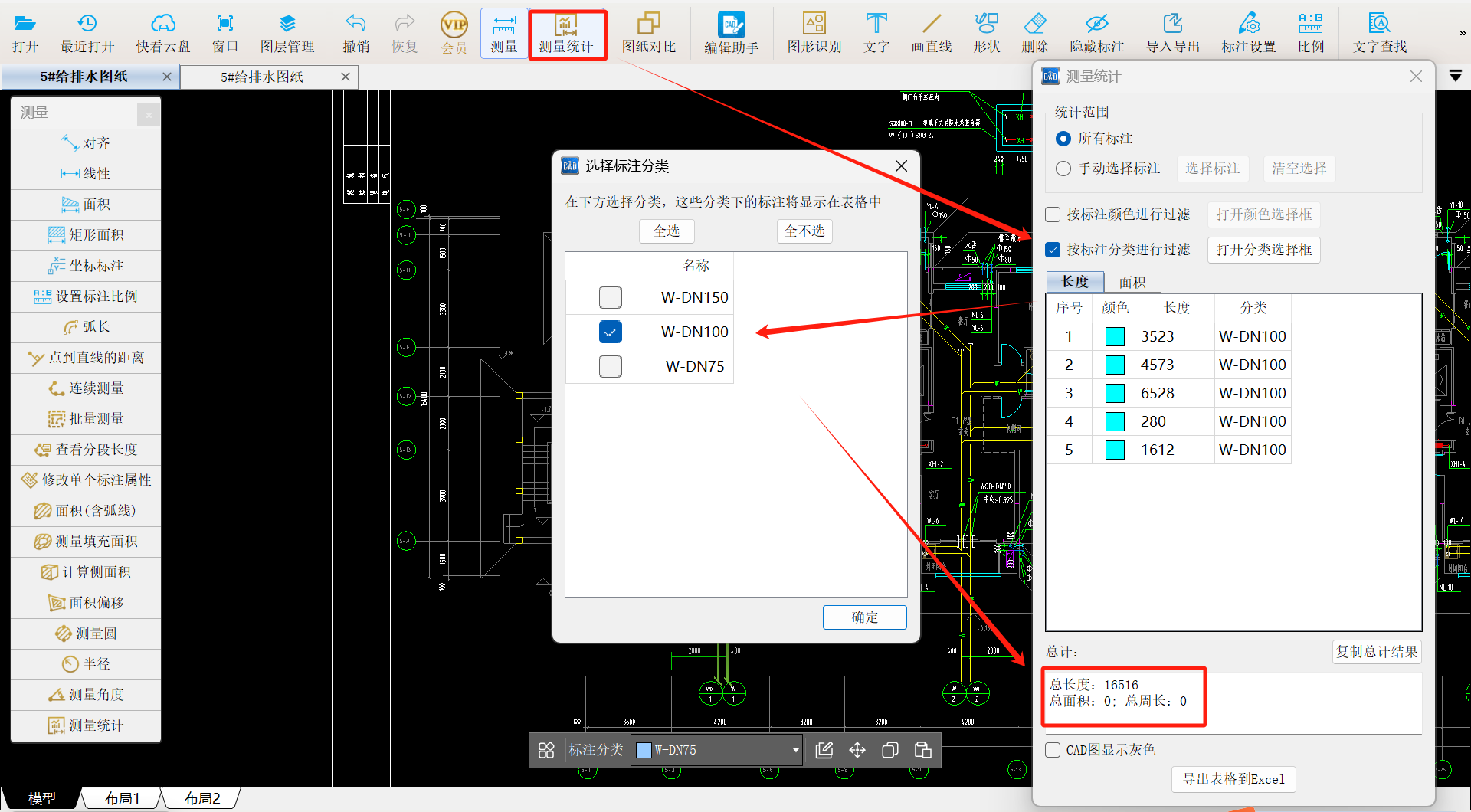Click the 隐藏标注 hide annotations icon
The width and height of the screenshot is (1471, 812).
[1096, 34]
